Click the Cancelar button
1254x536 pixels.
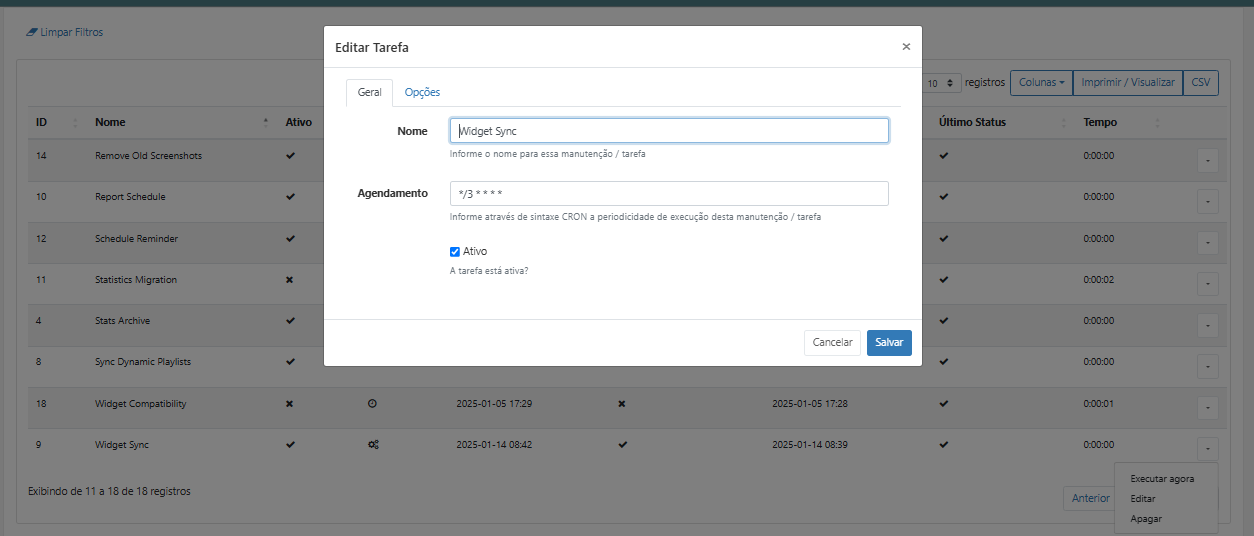point(832,342)
